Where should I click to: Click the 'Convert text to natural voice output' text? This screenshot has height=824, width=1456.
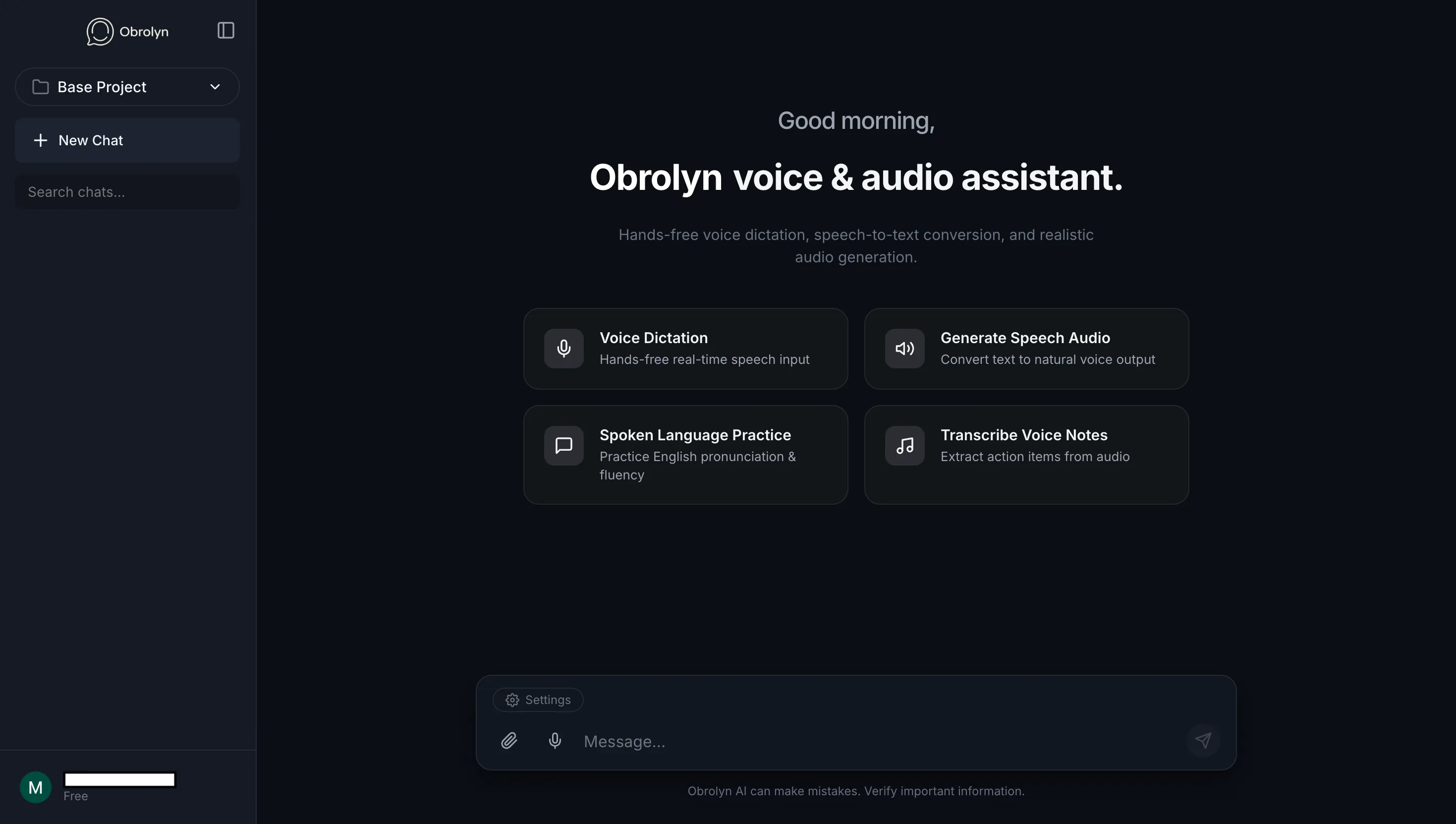click(1048, 359)
